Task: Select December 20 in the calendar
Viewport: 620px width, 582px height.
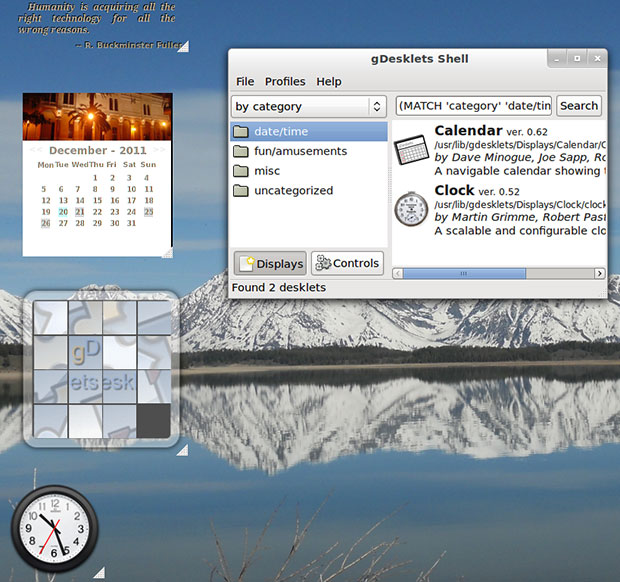Action: [x=63, y=212]
